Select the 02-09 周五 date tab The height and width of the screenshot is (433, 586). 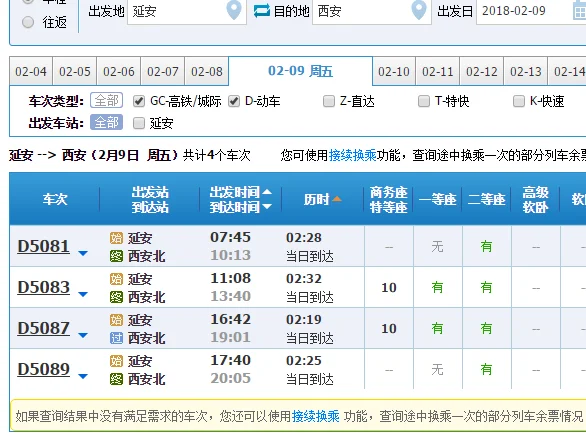pos(300,71)
